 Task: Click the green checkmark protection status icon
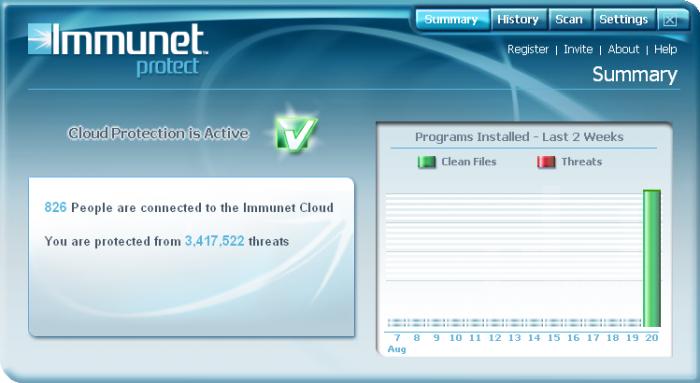(296, 133)
